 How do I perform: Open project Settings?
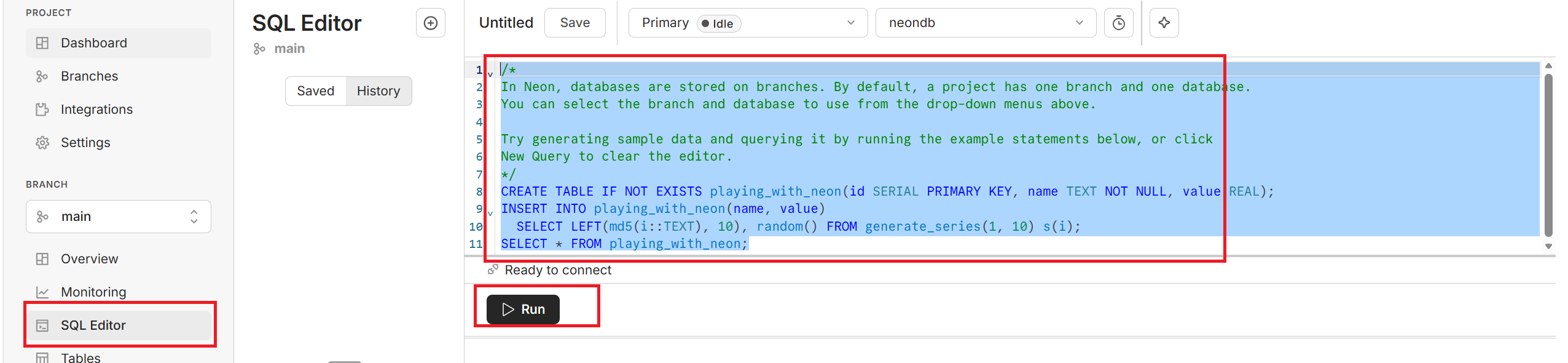coord(119,143)
